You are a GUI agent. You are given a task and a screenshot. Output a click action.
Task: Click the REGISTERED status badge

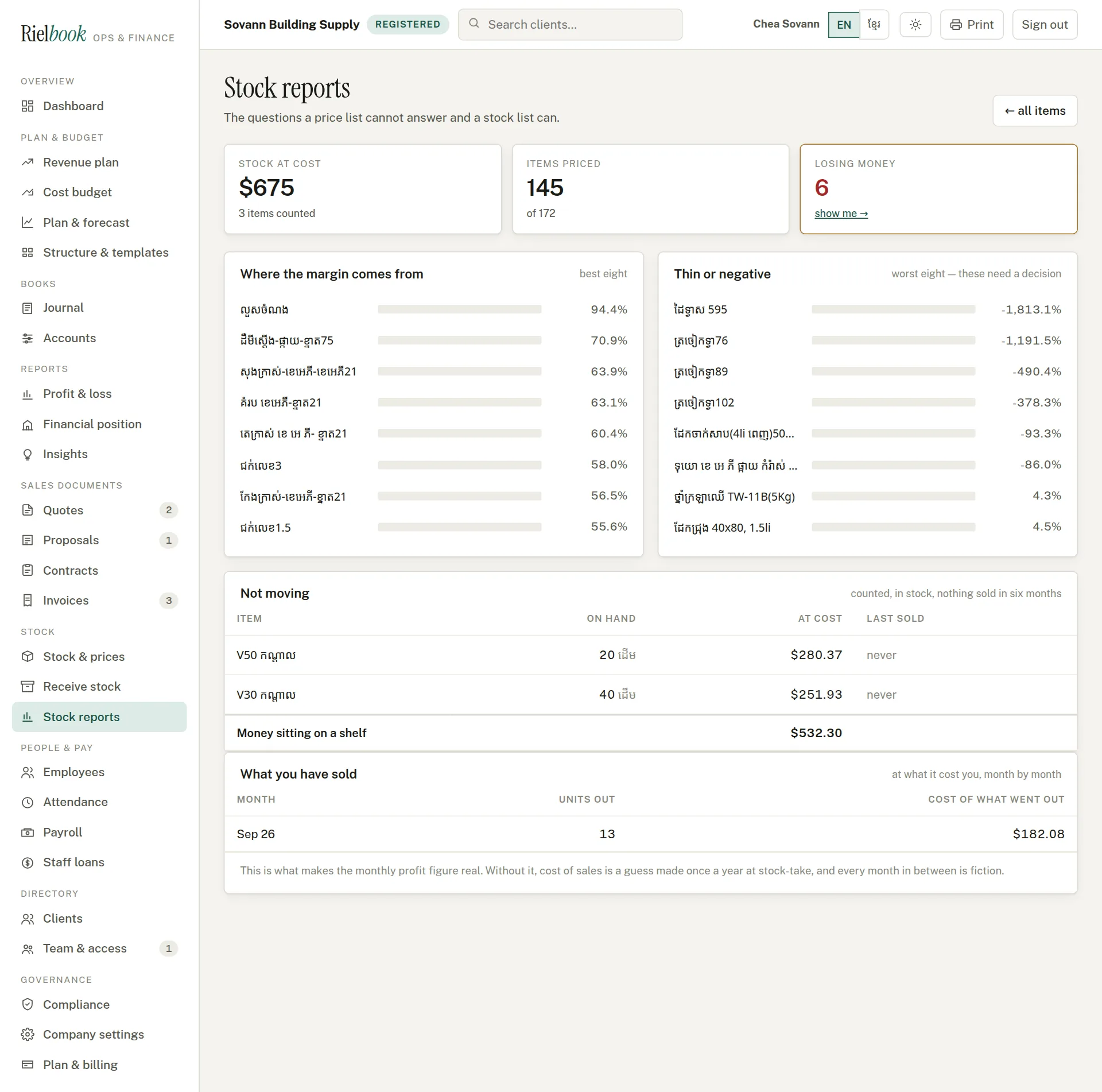pos(408,24)
